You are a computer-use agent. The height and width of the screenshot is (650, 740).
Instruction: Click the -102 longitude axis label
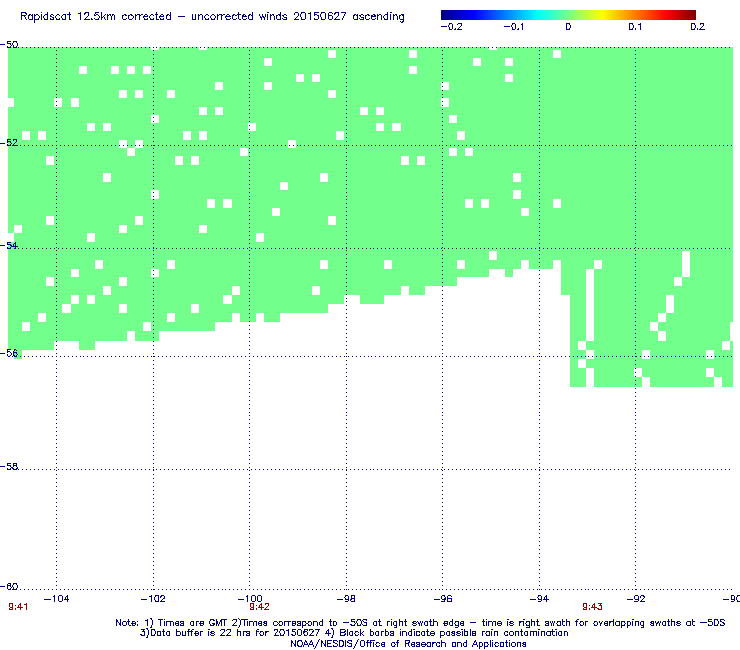click(x=153, y=599)
